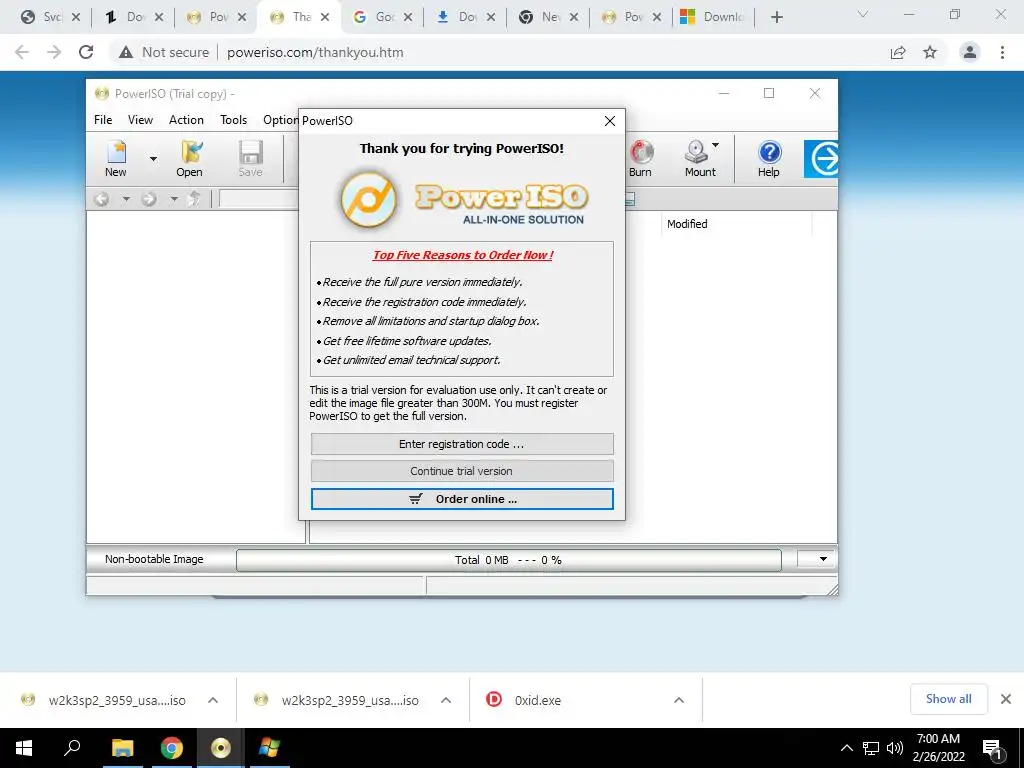The height and width of the screenshot is (768, 1024).
Task: Open Windows Start menu
Action: 24,748
